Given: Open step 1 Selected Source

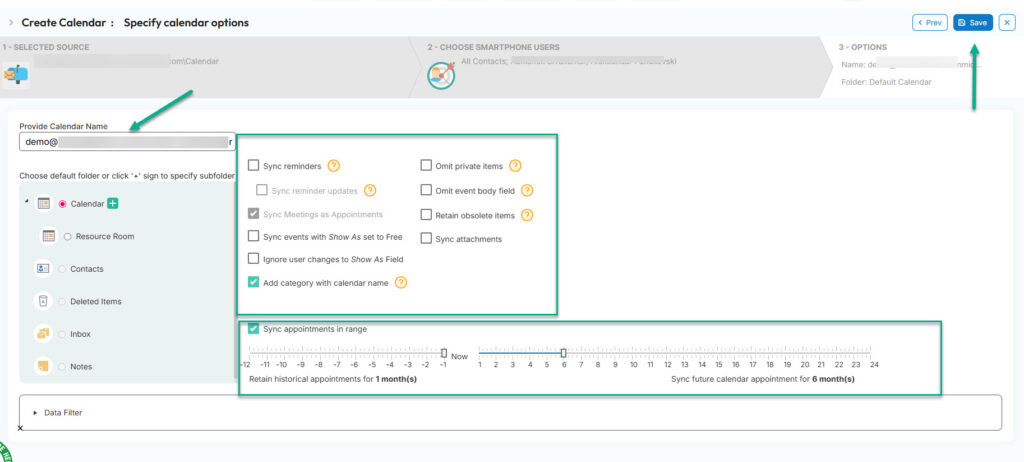Looking at the screenshot, I should click(x=46, y=47).
